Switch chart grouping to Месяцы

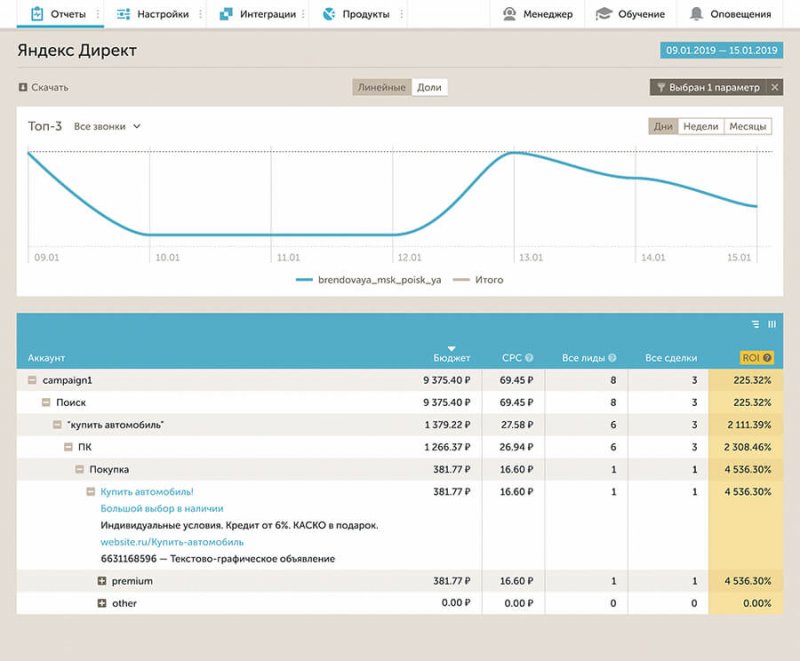click(747, 127)
